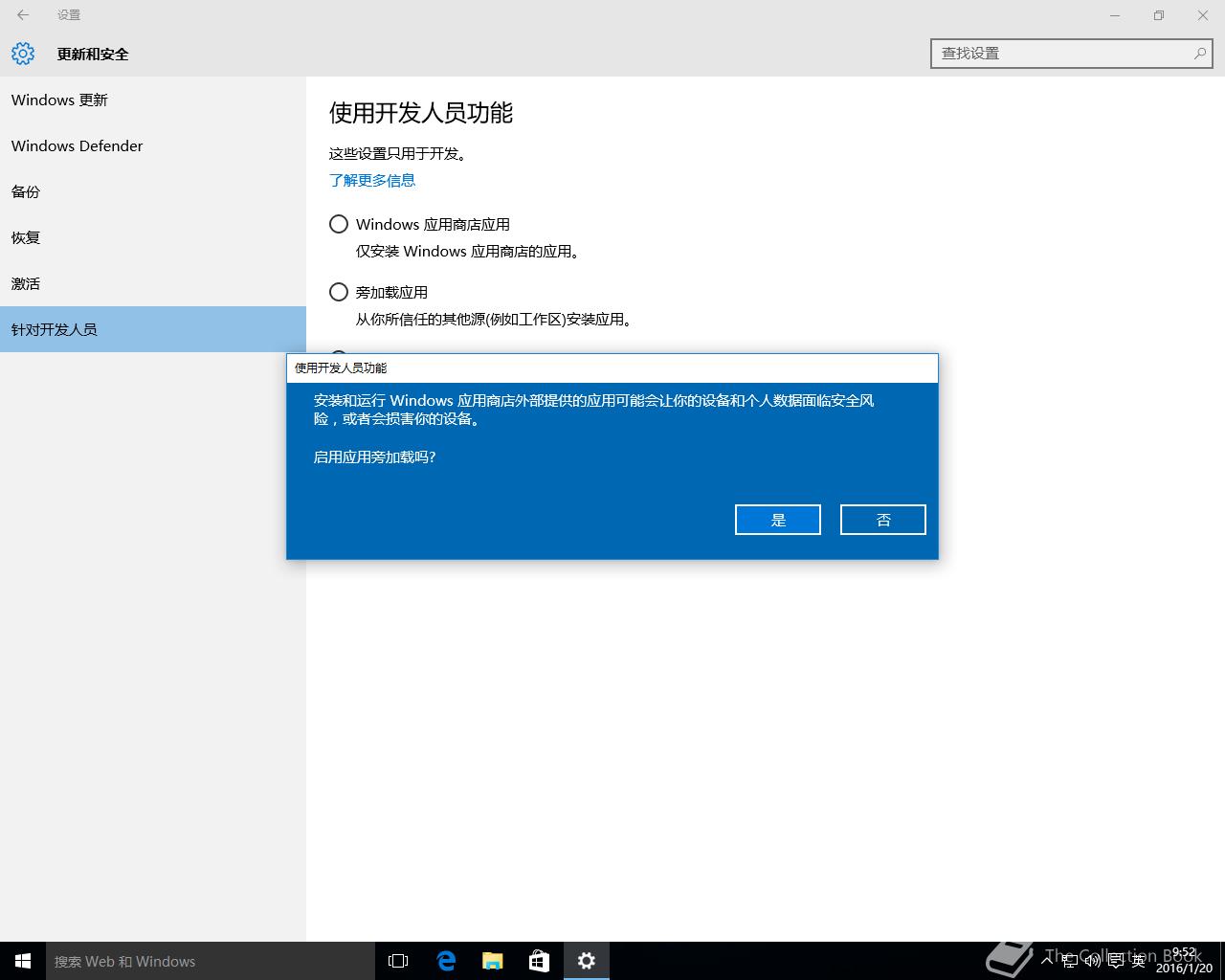This screenshot has height=980, width=1225.
Task: Show hidden tray icons chevron
Action: [1047, 961]
